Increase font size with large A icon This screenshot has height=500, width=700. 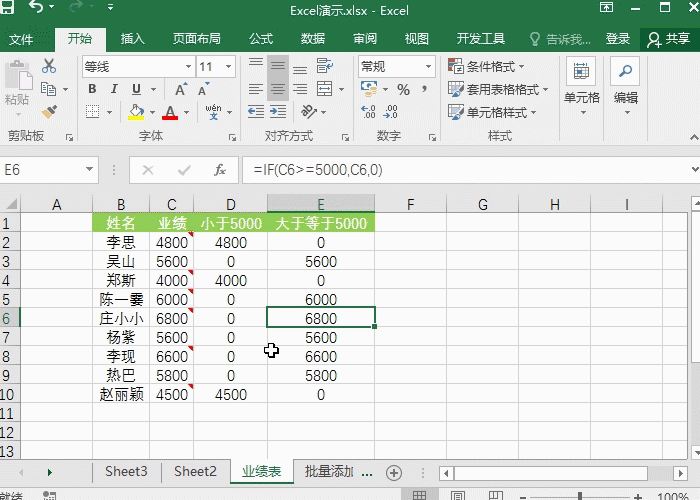click(180, 89)
